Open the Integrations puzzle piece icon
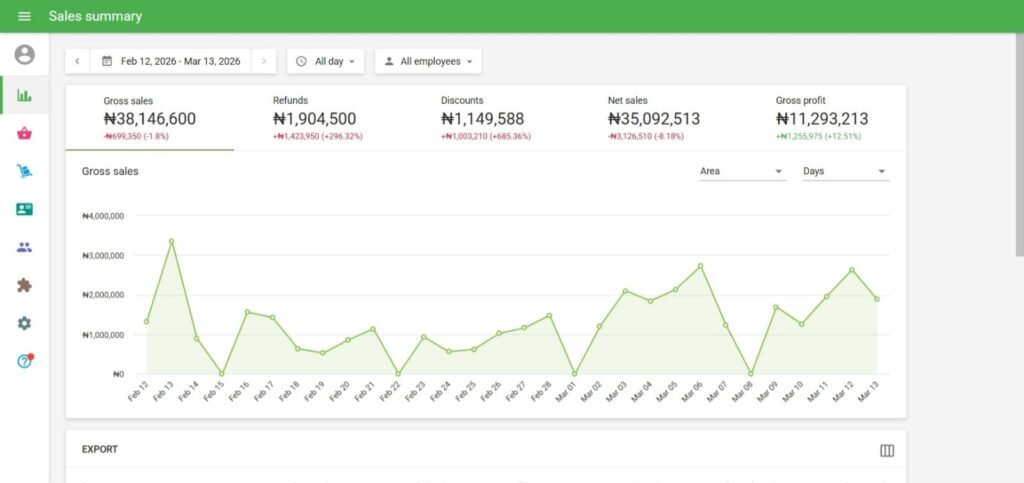Image resolution: width=1024 pixels, height=483 pixels. point(24,285)
